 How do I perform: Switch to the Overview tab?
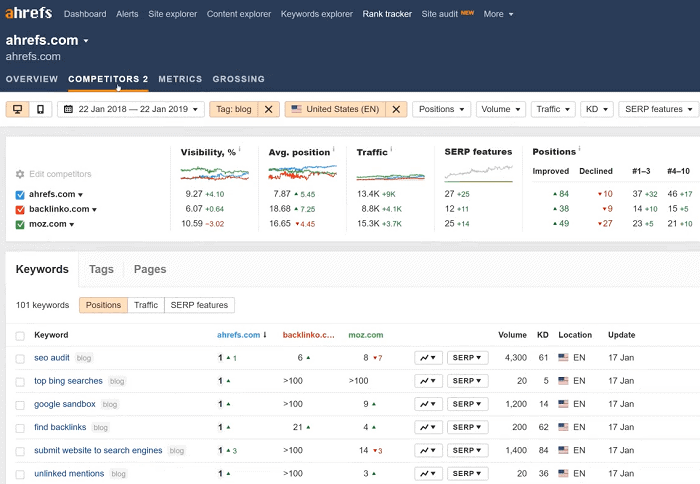tap(32, 79)
